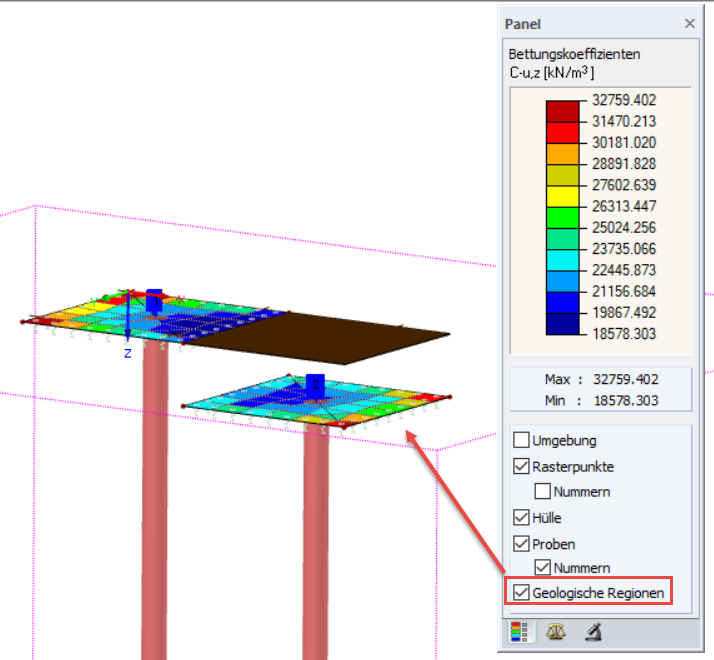Disable Nummern under Proben

point(542,568)
